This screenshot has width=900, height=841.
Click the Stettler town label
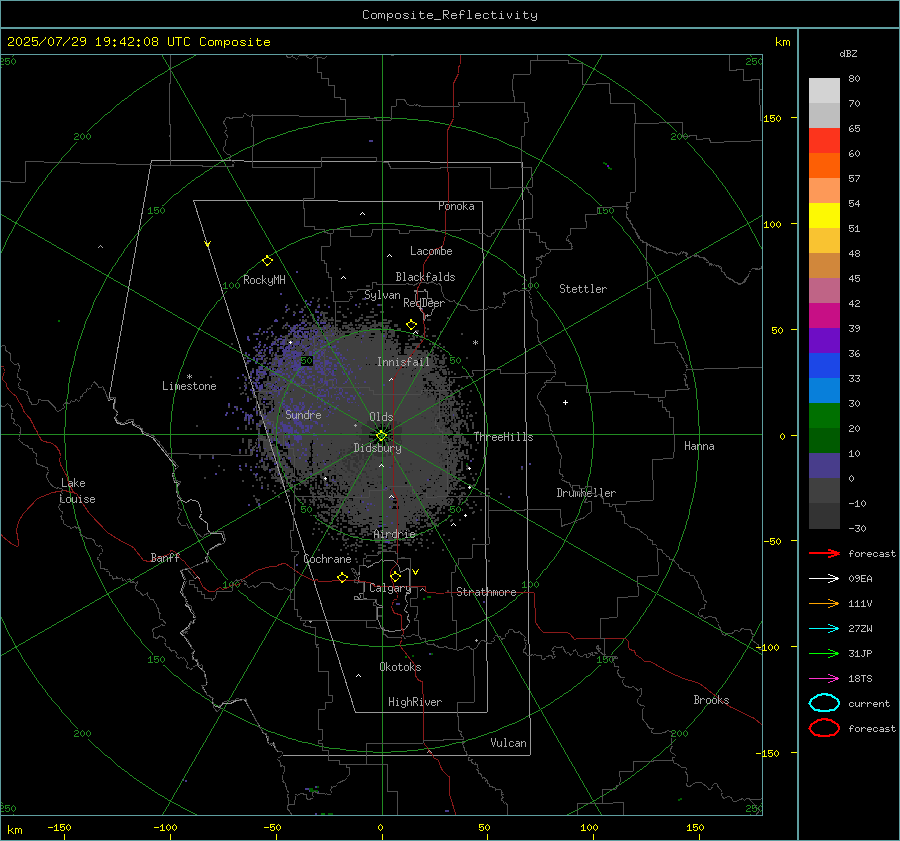pyautogui.click(x=583, y=289)
